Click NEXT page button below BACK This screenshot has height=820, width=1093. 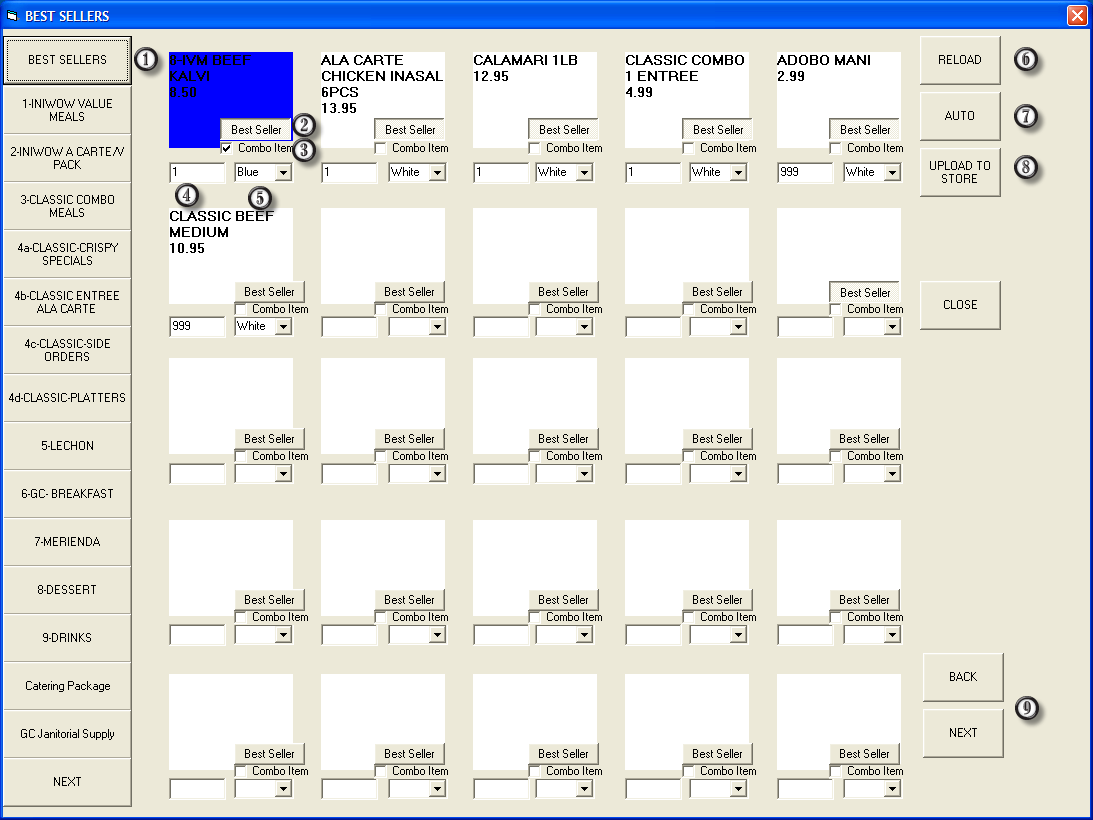coord(963,734)
